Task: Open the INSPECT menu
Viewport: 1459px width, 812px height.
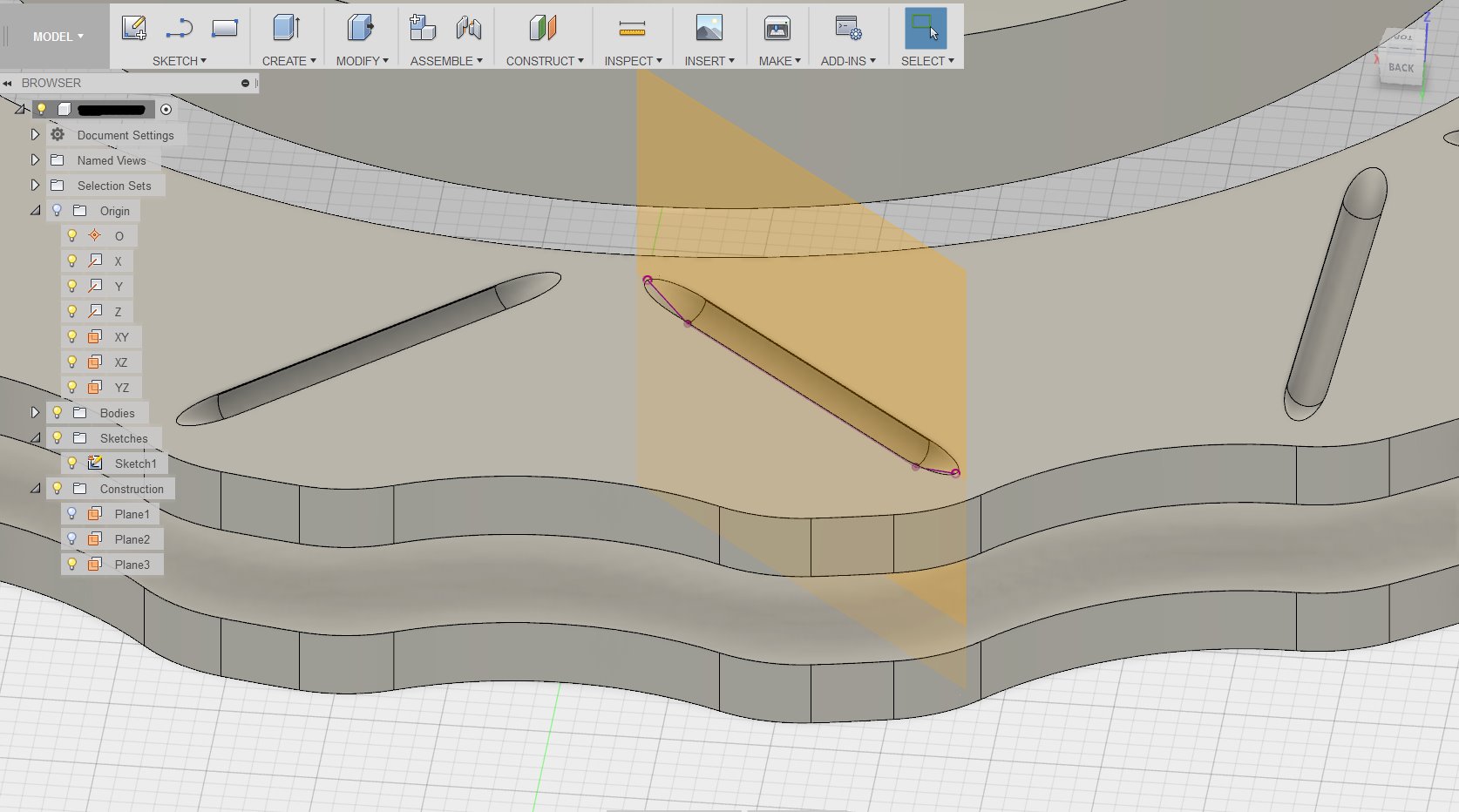Action: click(x=633, y=61)
